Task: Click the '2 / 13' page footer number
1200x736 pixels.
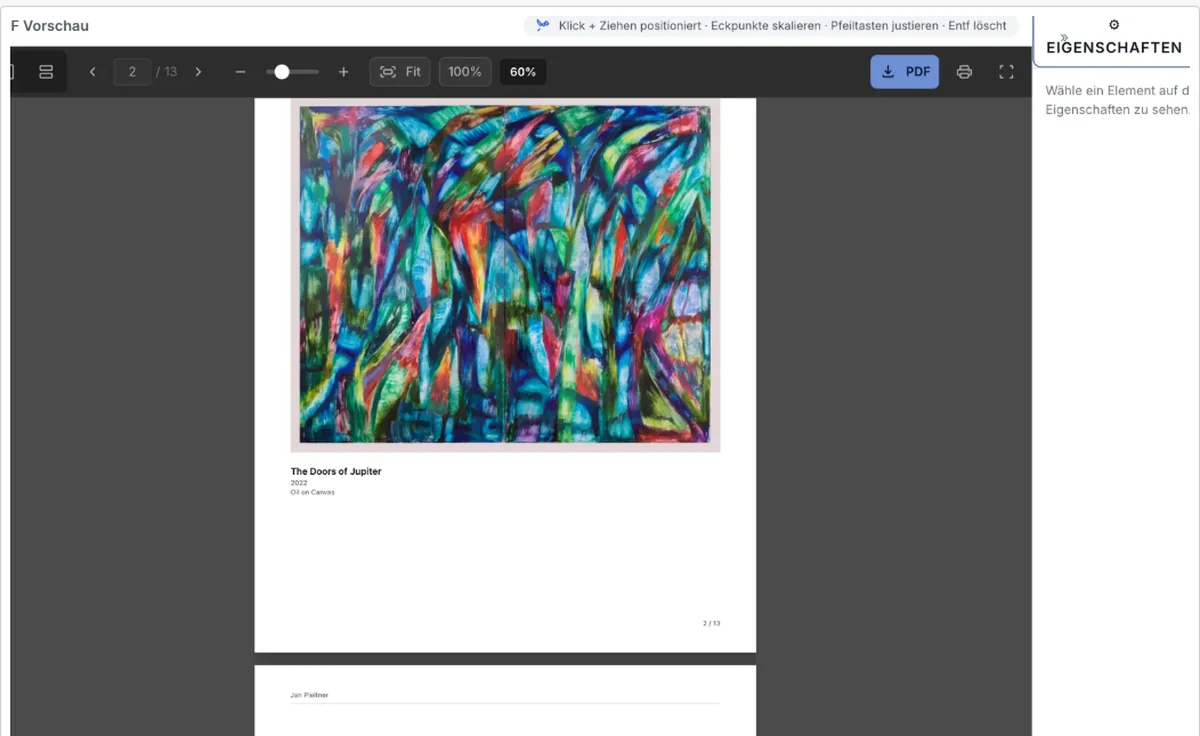Action: pyautogui.click(x=711, y=623)
